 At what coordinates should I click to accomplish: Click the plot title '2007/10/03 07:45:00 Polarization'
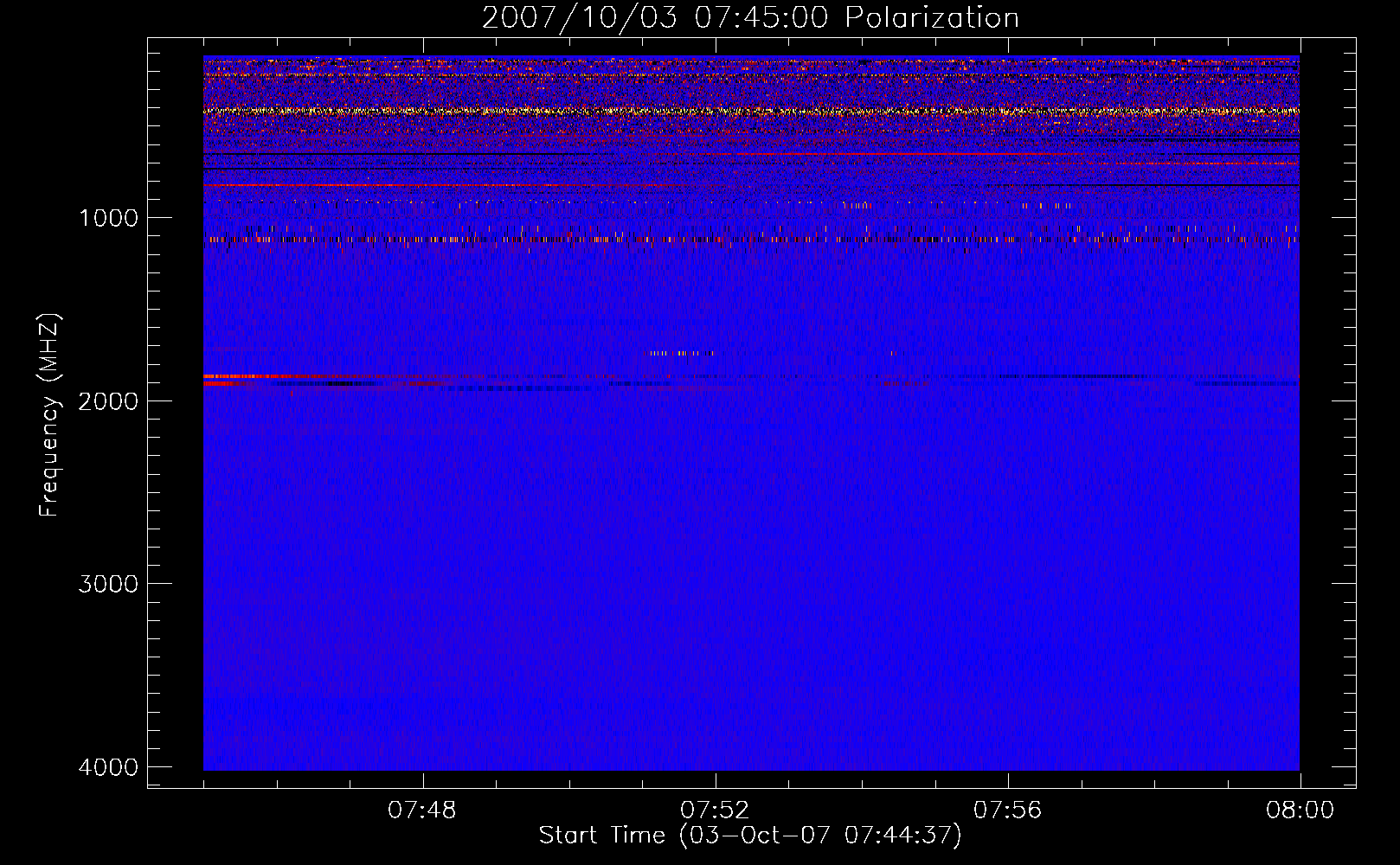pos(750,18)
